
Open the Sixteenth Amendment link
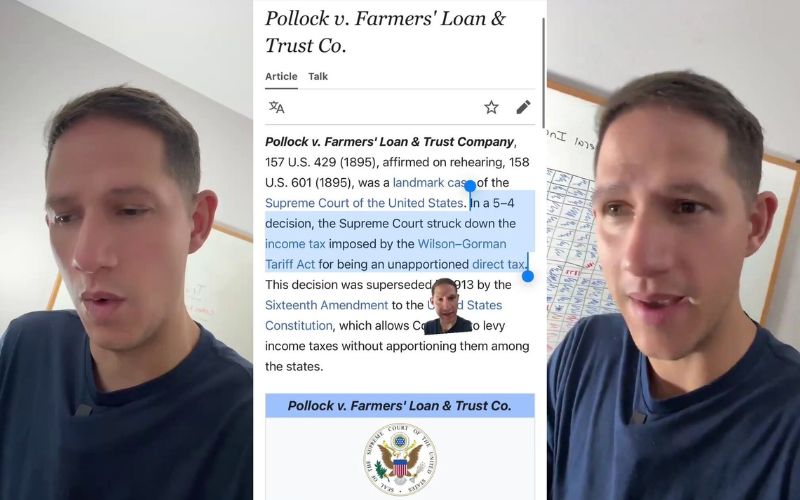point(327,305)
